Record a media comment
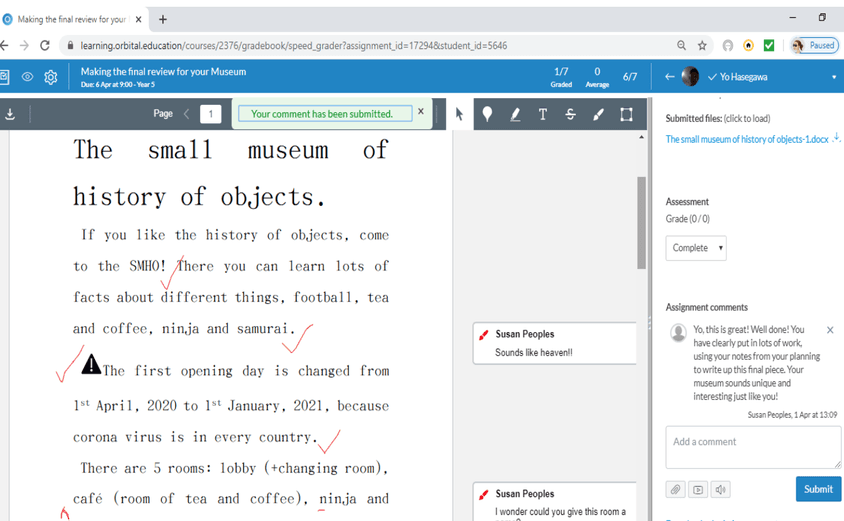 [698, 489]
